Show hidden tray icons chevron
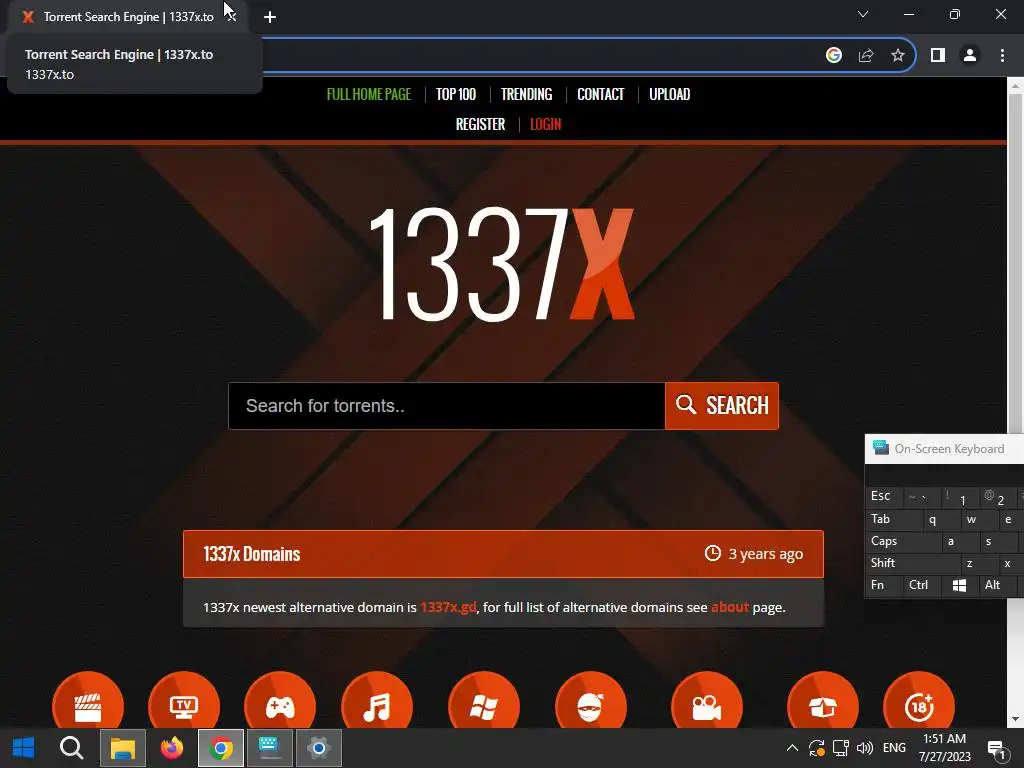Viewport: 1024px width, 768px height. pyautogui.click(x=792, y=748)
